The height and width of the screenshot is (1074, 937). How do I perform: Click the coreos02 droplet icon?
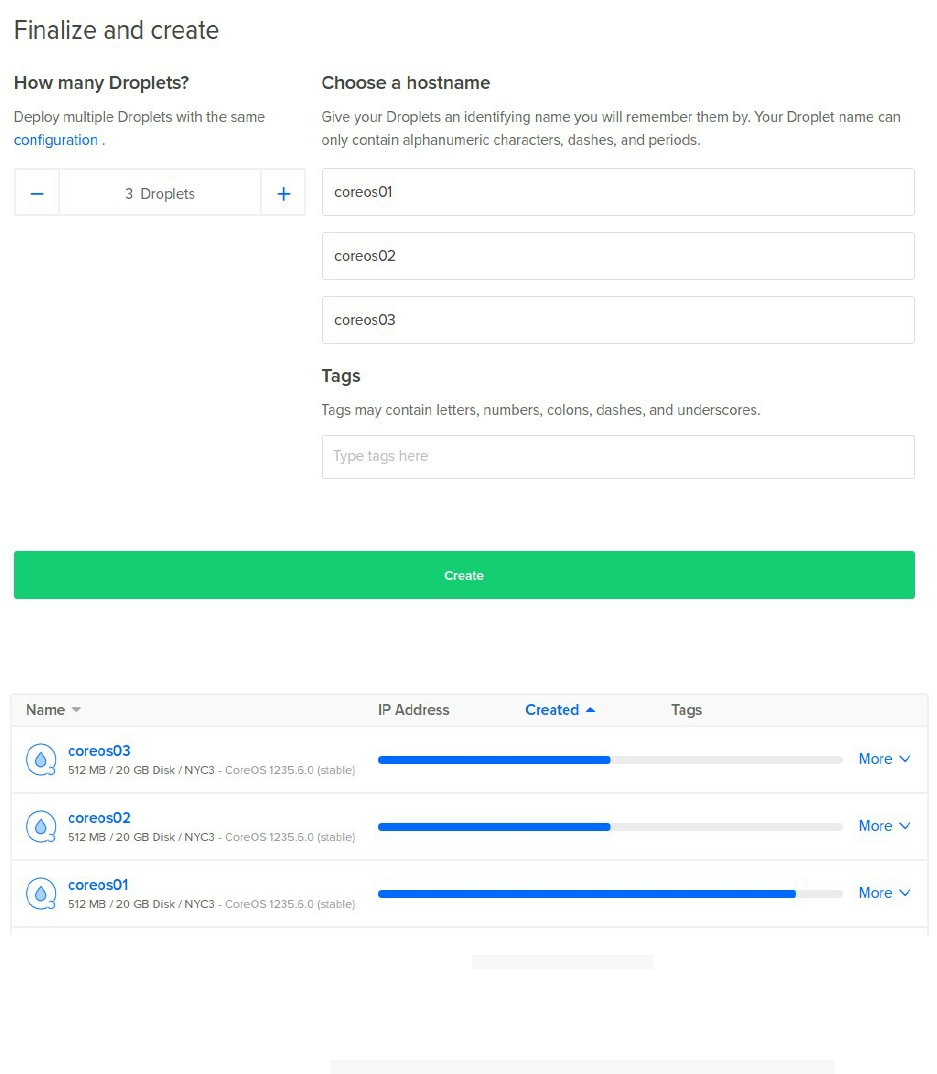click(41, 827)
